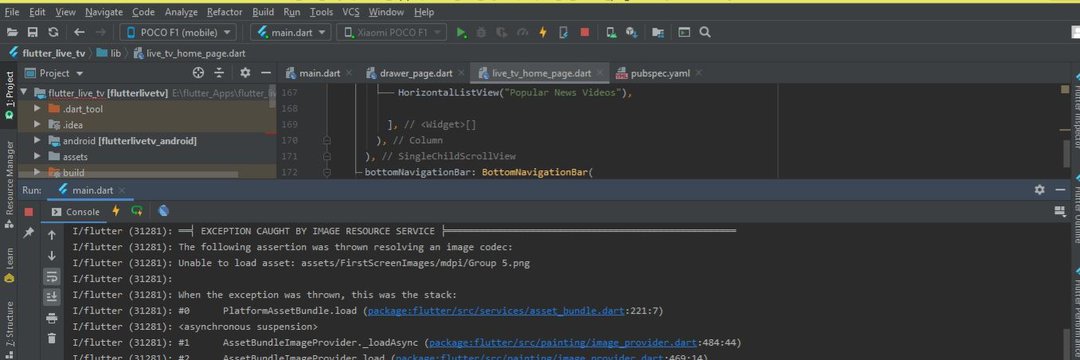Open main.dart run configuration dropdown
The image size is (1080, 360).
(291, 32)
